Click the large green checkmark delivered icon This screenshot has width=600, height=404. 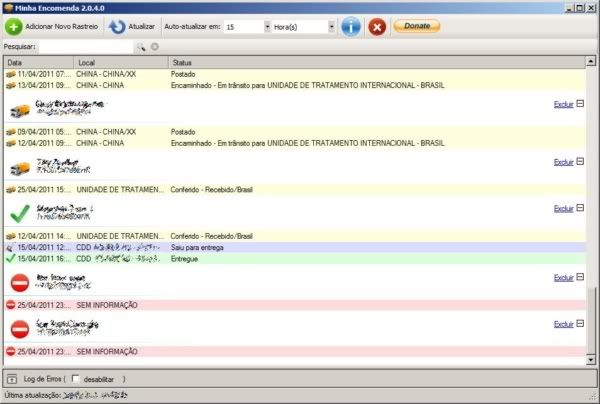click(x=20, y=213)
